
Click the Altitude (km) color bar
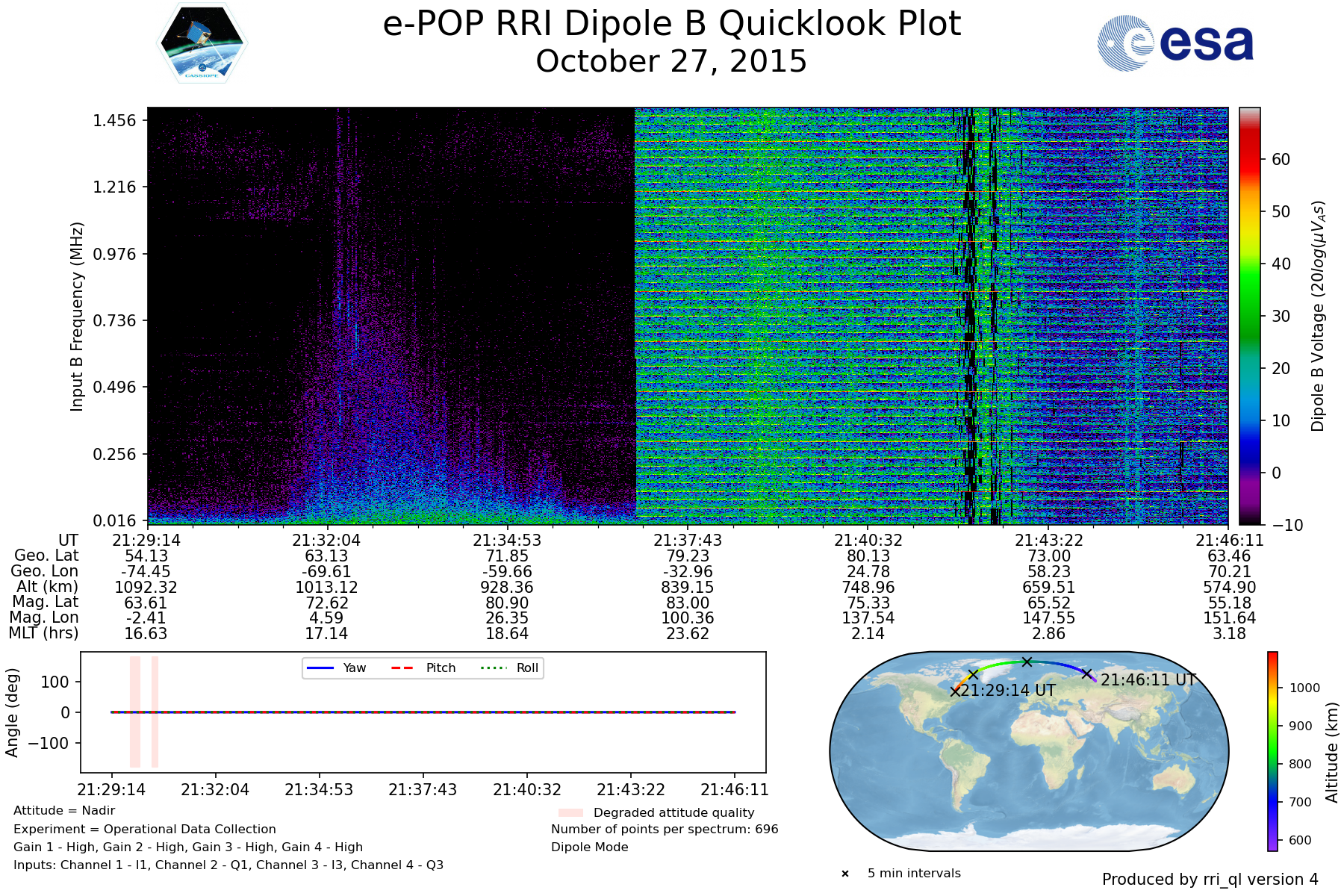coord(1272,750)
